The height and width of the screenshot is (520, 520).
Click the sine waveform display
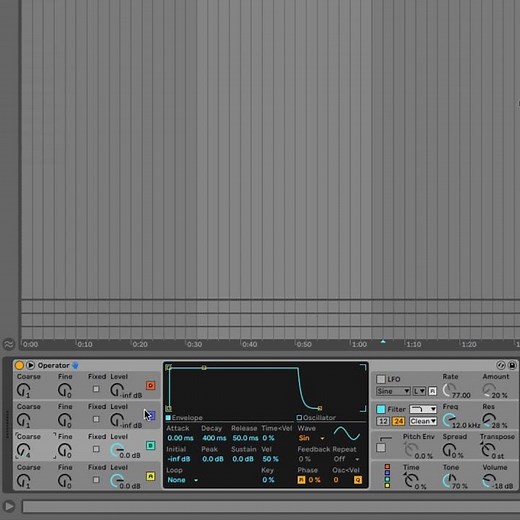tap(347, 434)
